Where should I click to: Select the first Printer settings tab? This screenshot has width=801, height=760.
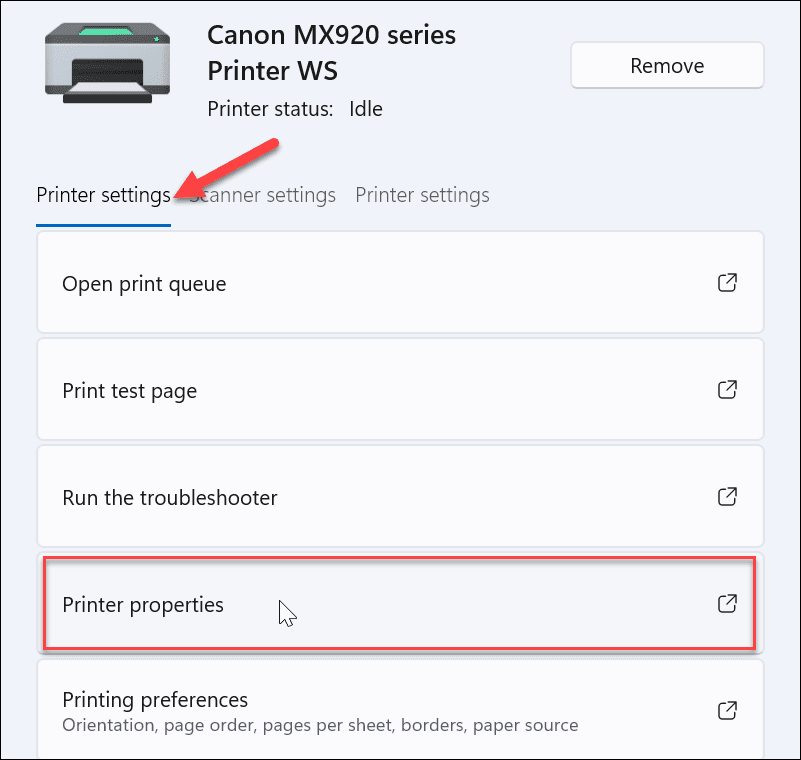point(103,195)
